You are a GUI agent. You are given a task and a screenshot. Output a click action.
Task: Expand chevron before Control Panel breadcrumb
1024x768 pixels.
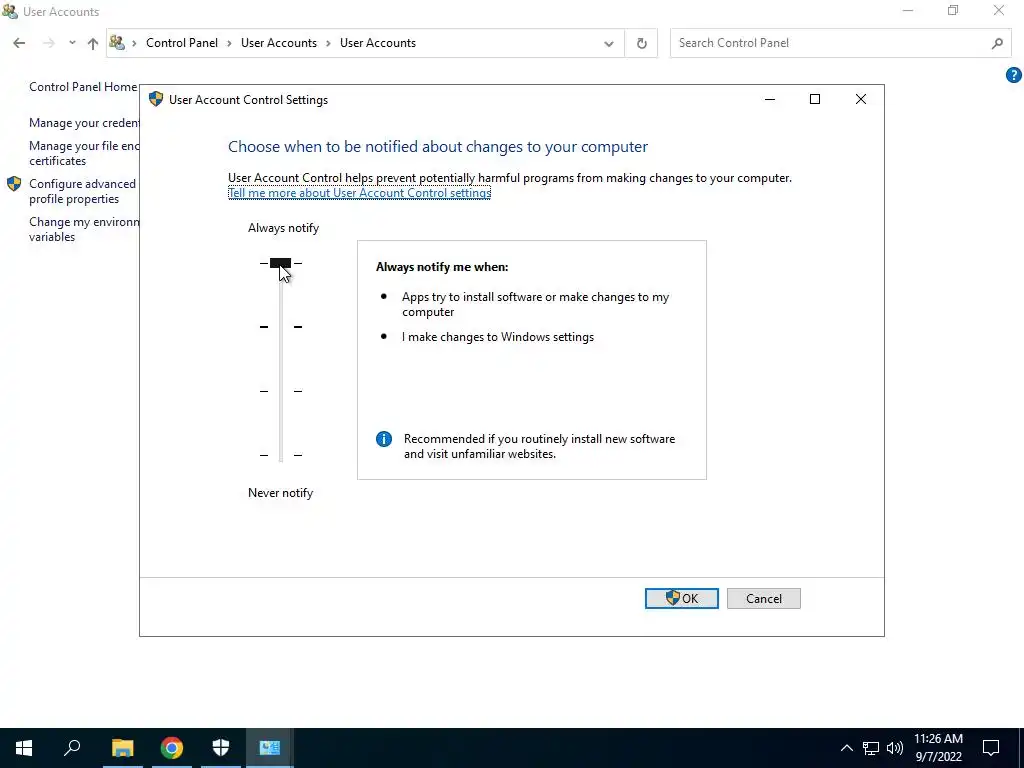pyautogui.click(x=135, y=43)
